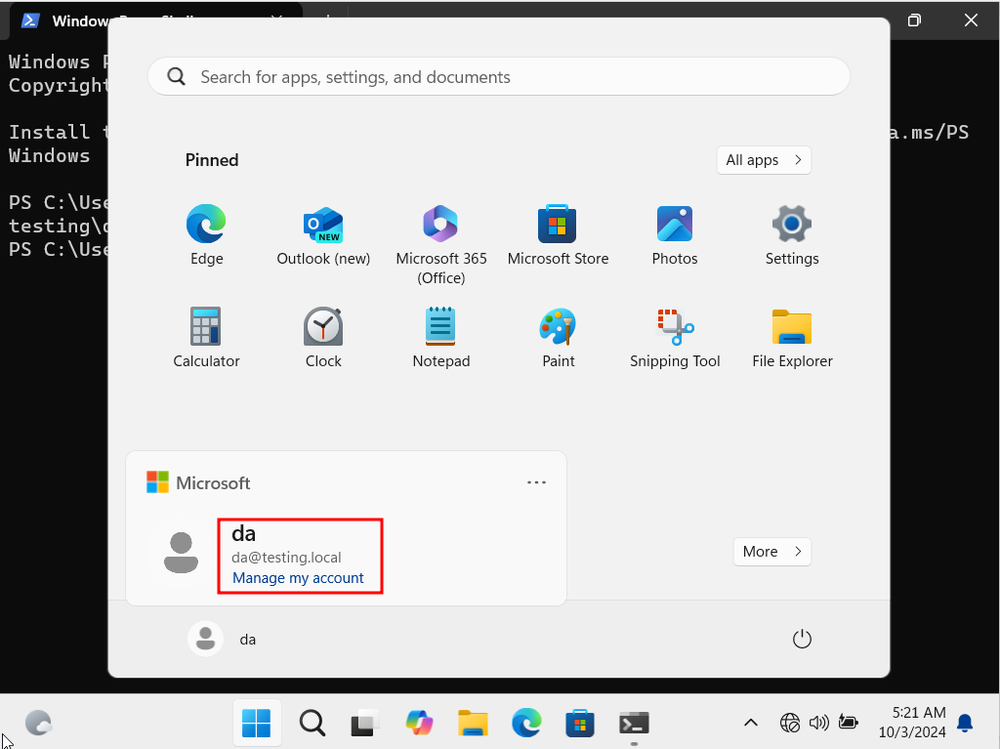Click the Manage my account link
The image size is (1000, 749).
coord(298,578)
